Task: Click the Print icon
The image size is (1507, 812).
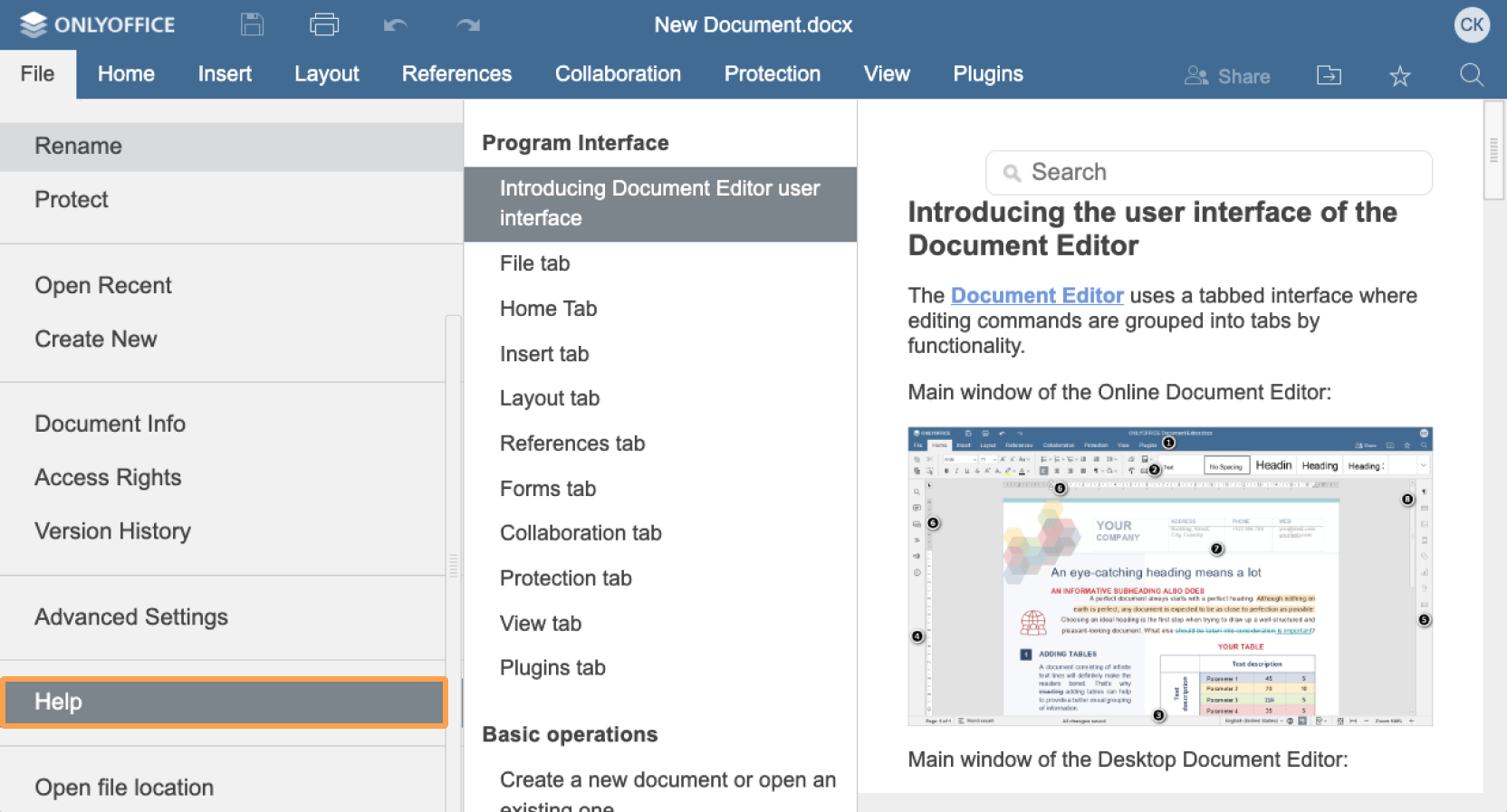Action: [x=324, y=24]
